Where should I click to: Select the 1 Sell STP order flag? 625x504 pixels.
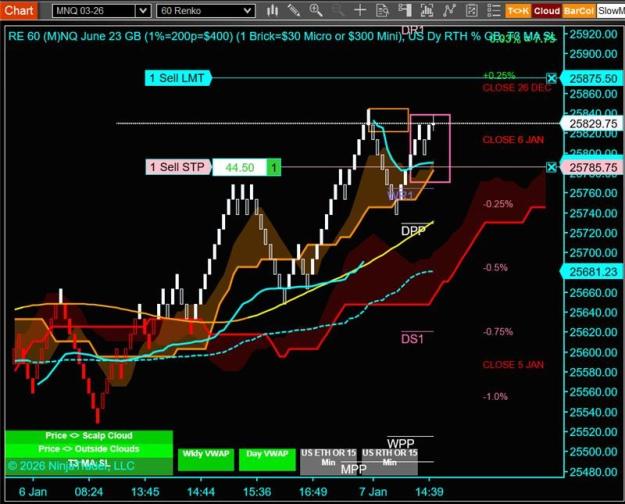[178, 167]
